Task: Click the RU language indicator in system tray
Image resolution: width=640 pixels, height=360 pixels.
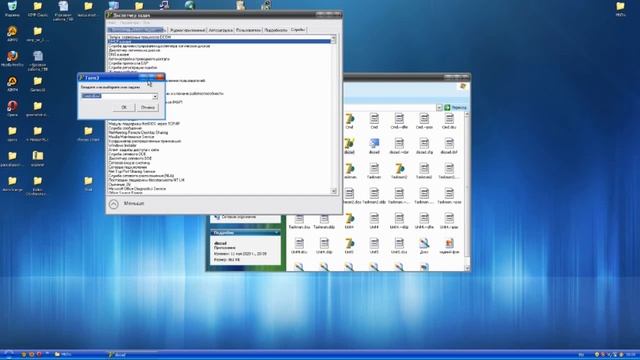Action: pos(581,354)
